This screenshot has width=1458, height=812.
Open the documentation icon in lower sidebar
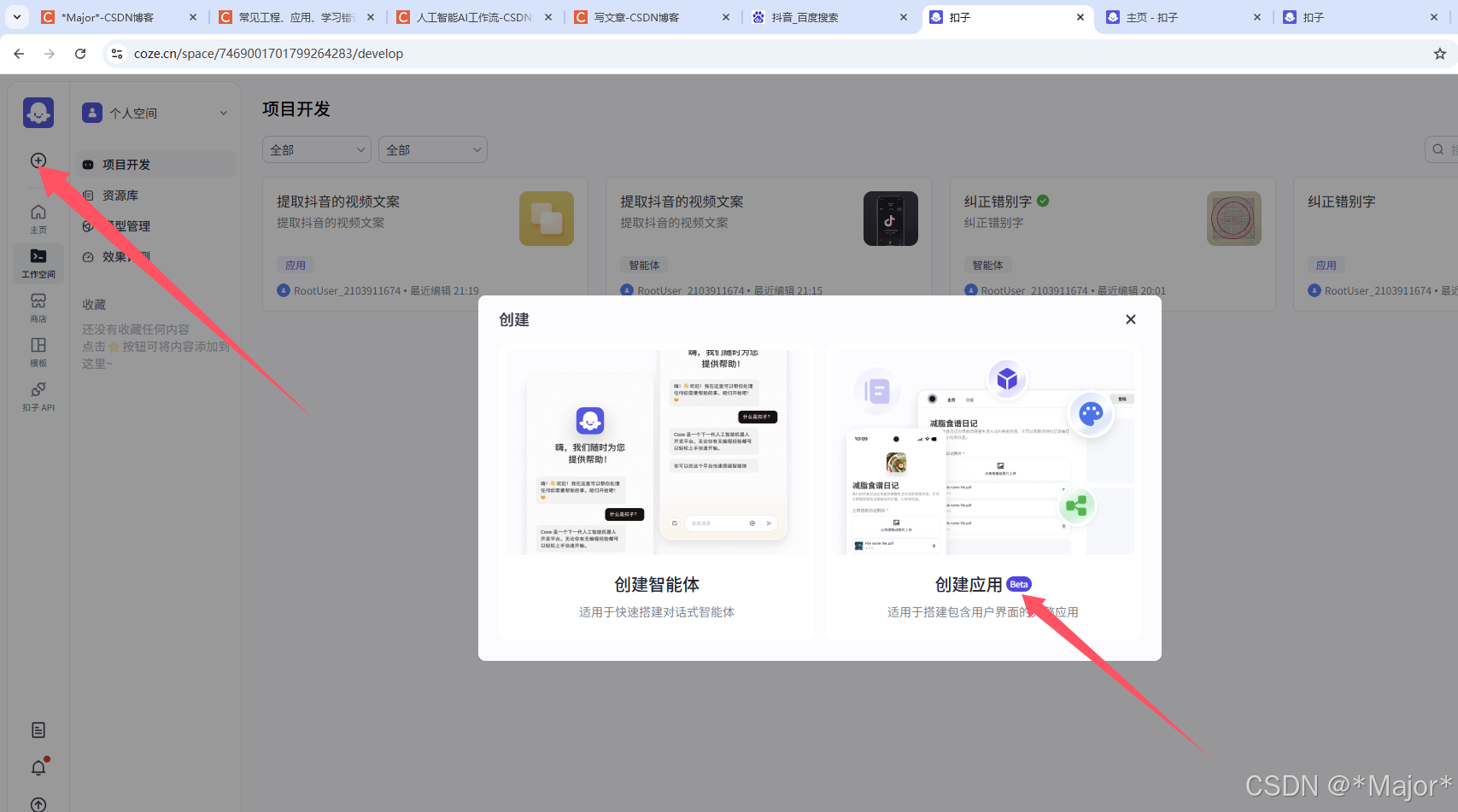(x=38, y=730)
